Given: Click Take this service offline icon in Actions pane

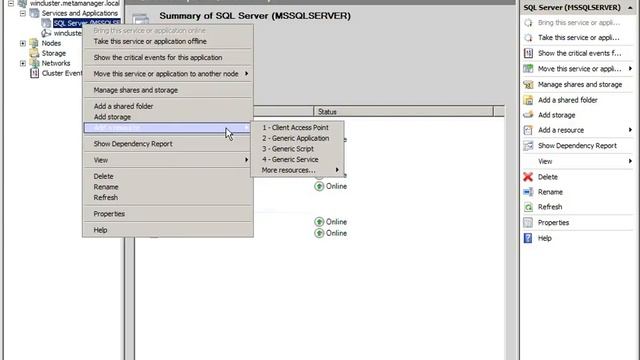Looking at the screenshot, I should click(x=528, y=38).
